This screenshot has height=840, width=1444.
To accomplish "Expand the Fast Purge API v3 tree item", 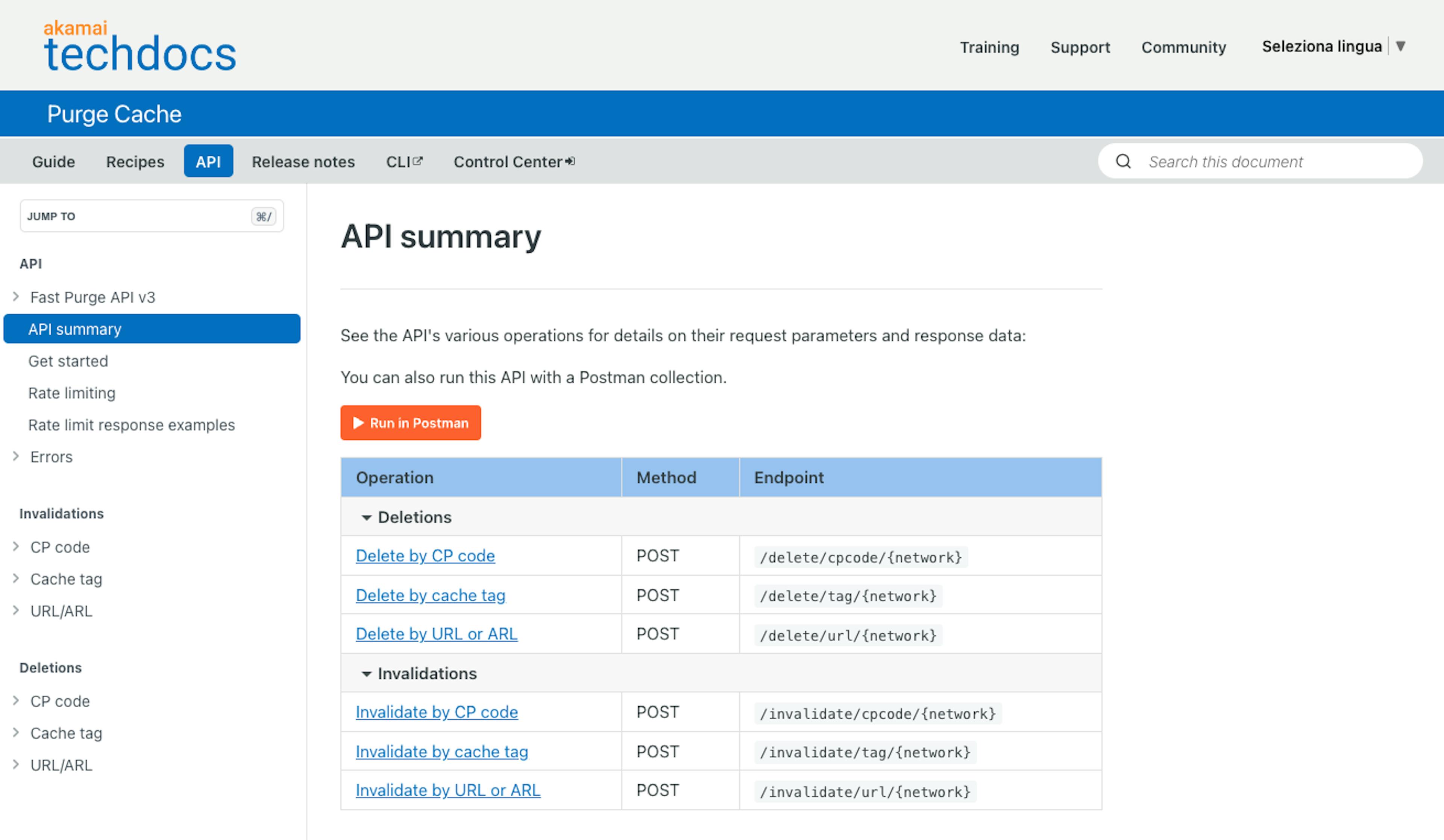I will tap(16, 297).
